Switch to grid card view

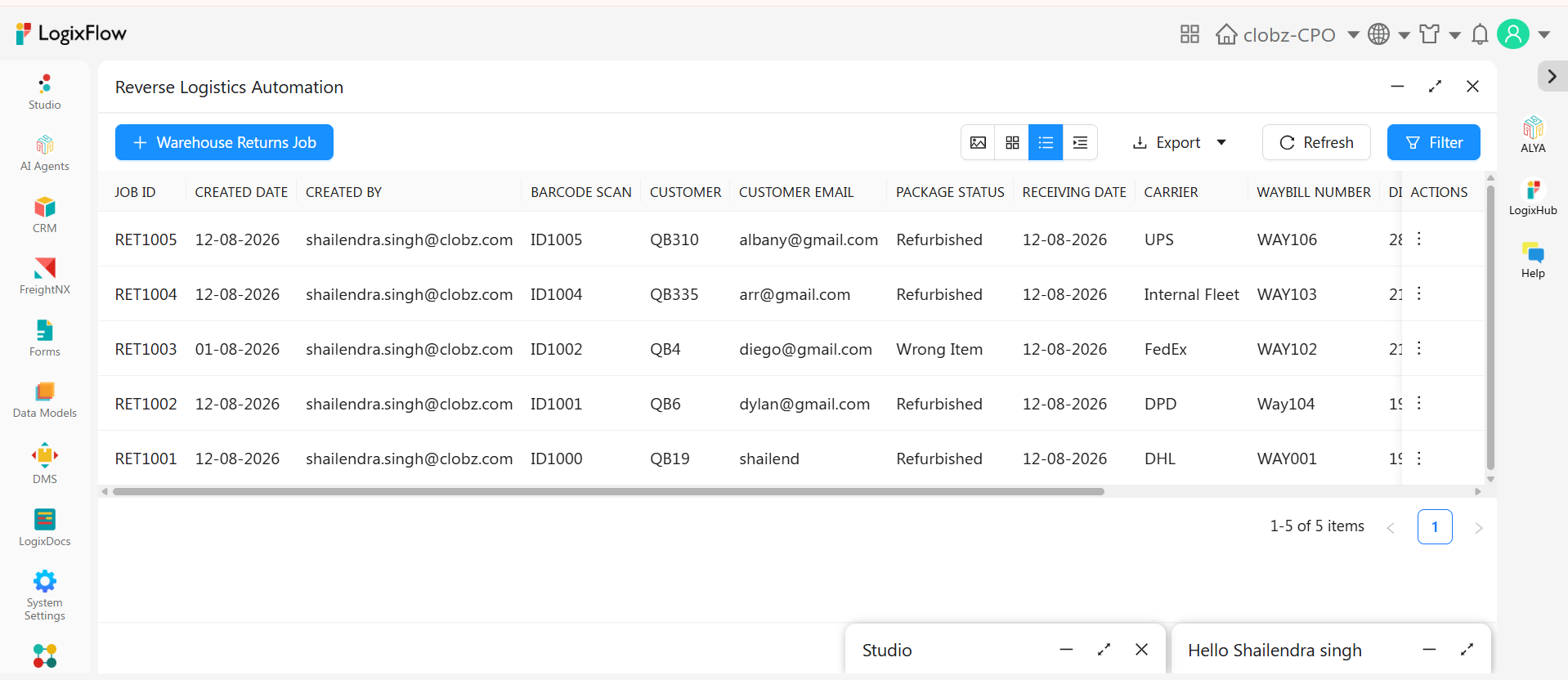tap(1012, 142)
